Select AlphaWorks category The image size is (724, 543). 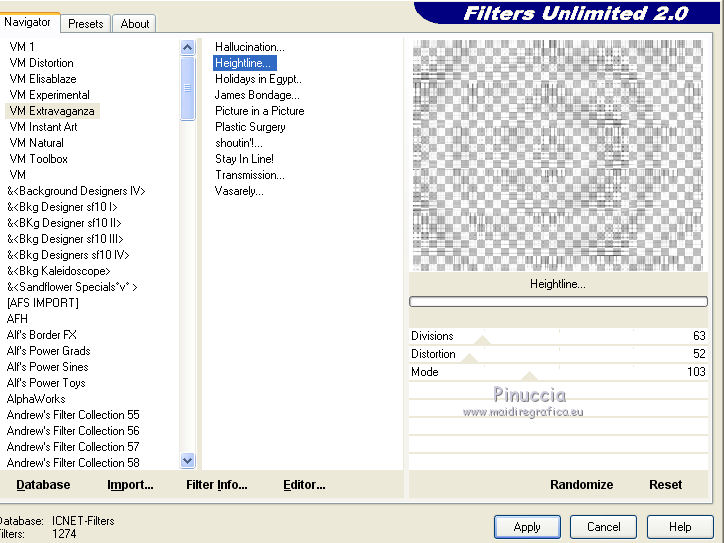36,399
